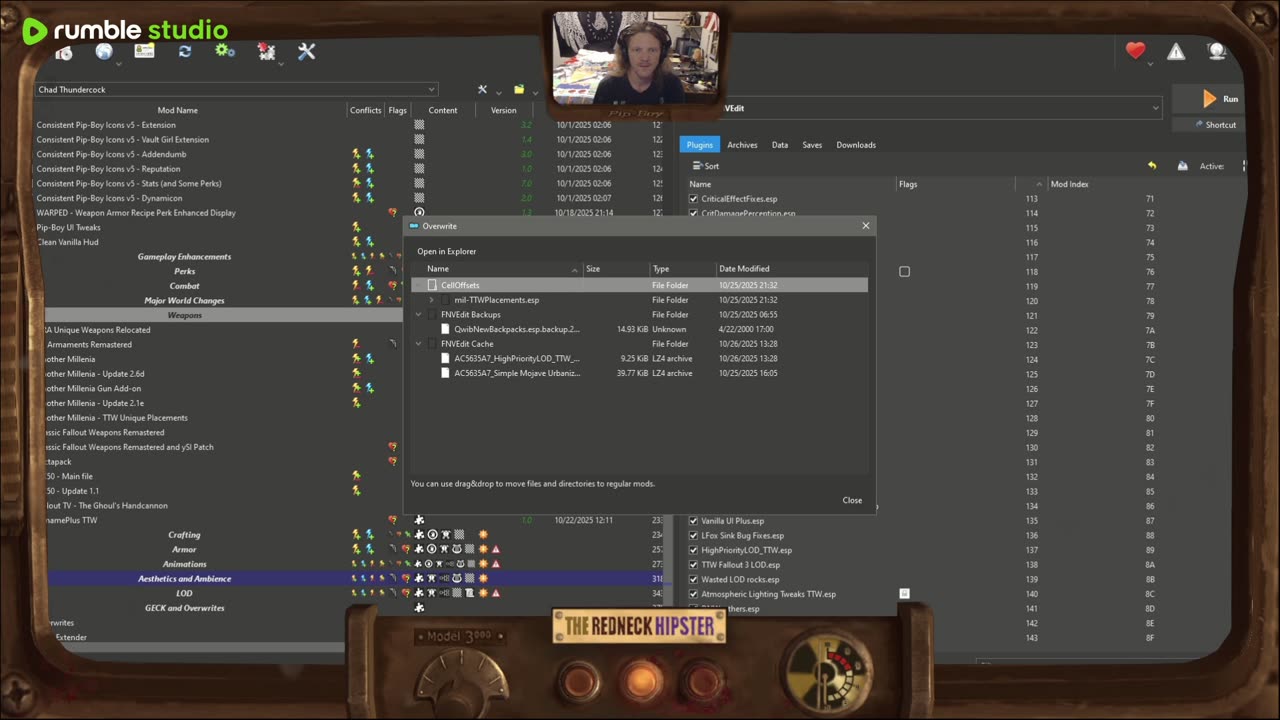This screenshot has width=1280, height=720.
Task: Click Open in Explorer in Overwrite dialog
Action: pos(447,252)
